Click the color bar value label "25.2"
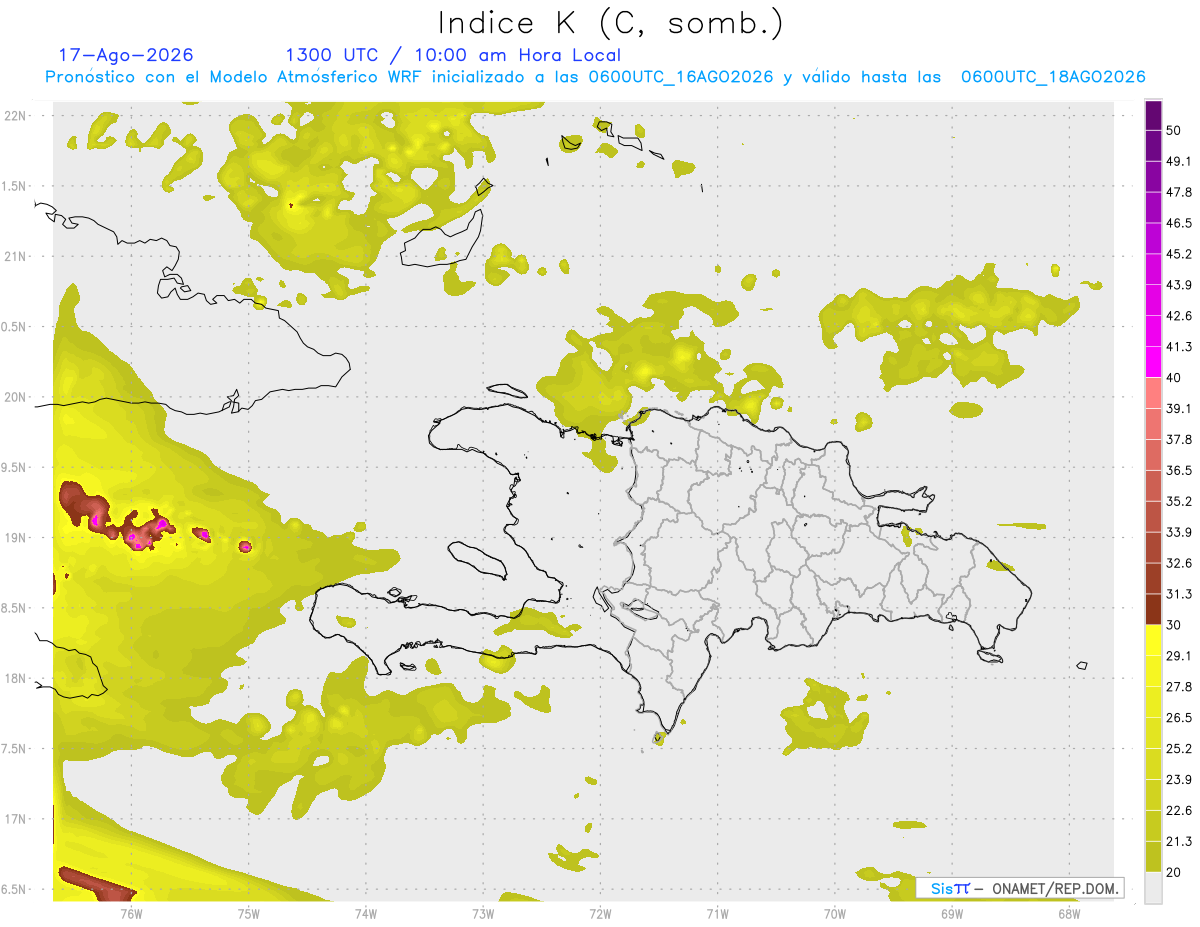Screen dimensions: 1200x927 click(x=1179, y=748)
